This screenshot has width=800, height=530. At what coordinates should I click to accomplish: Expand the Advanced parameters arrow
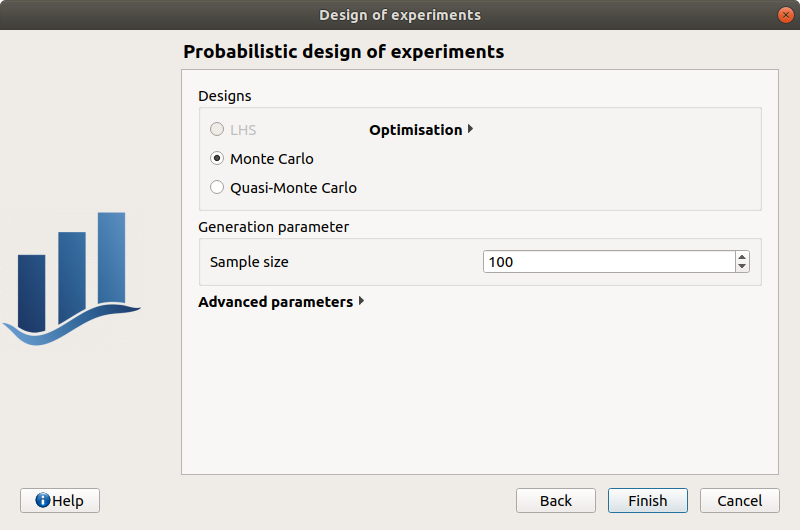click(361, 302)
